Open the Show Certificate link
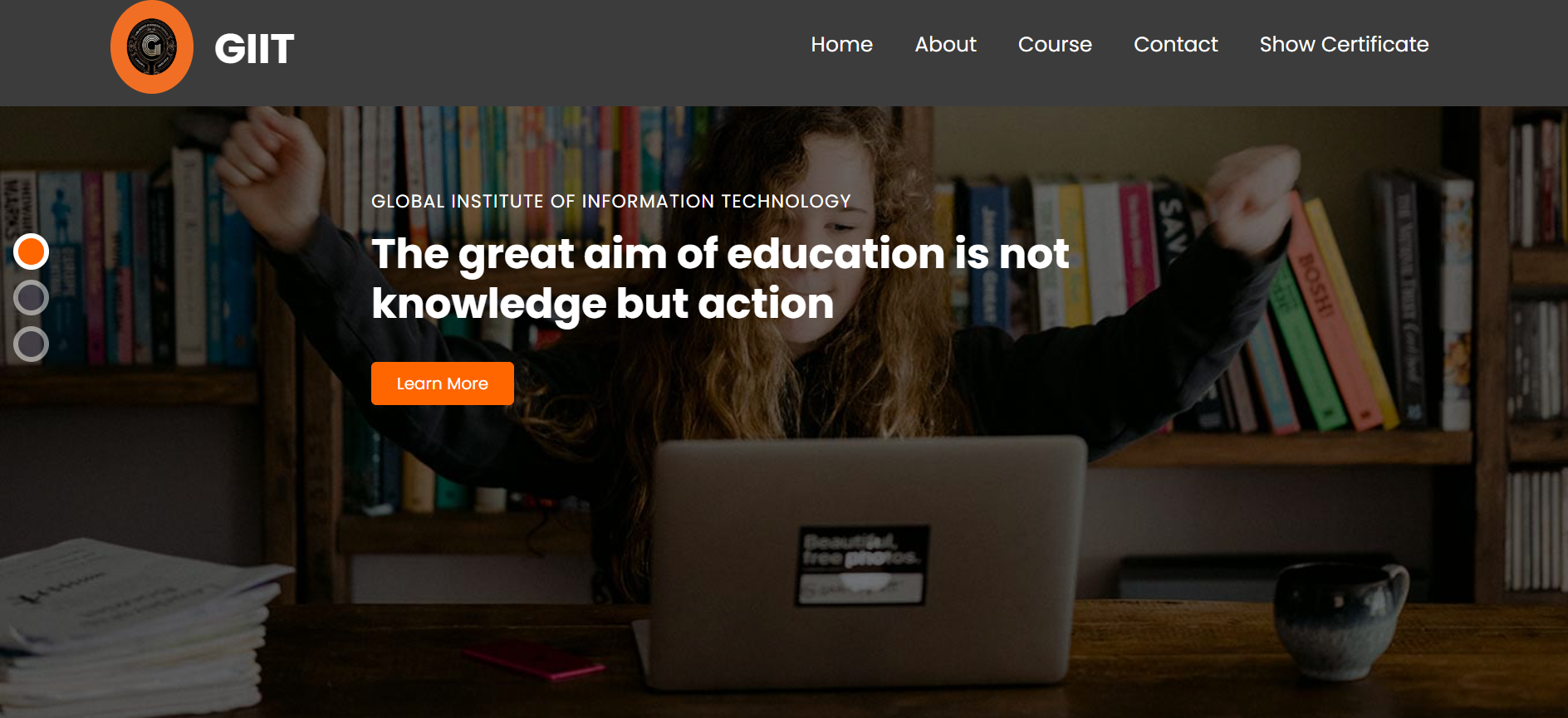This screenshot has height=718, width=1568. 1344,45
